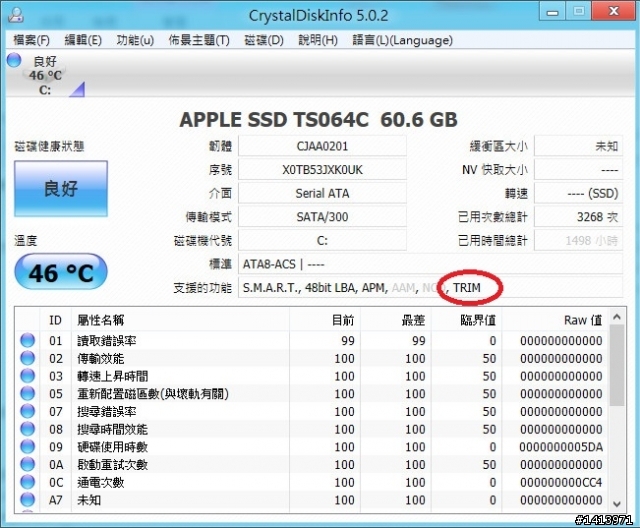
Task: Click status orb of row 02 傳輸效能
Action: pos(27,358)
